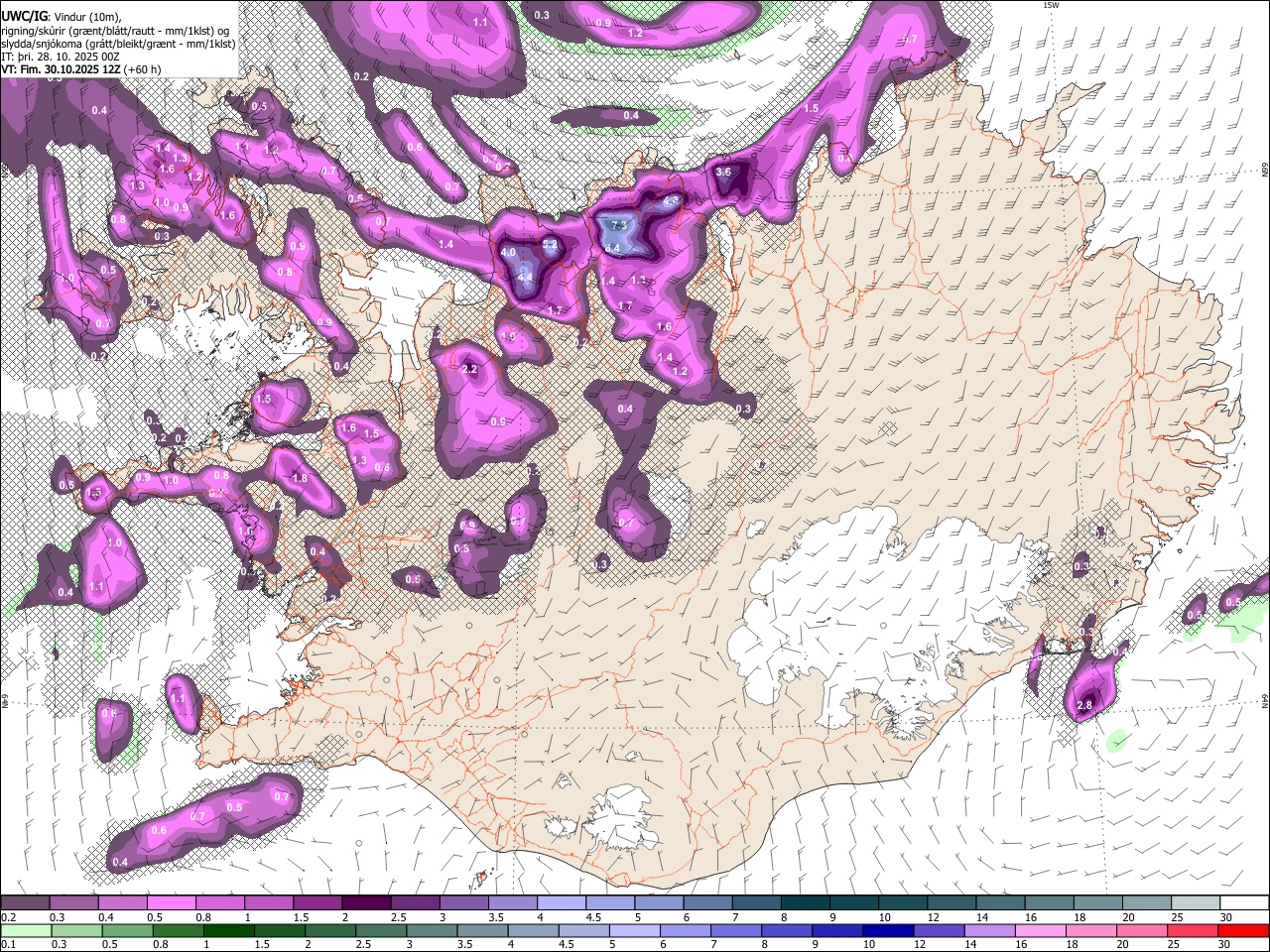Click the '30' label on the upper scale

(1224, 917)
